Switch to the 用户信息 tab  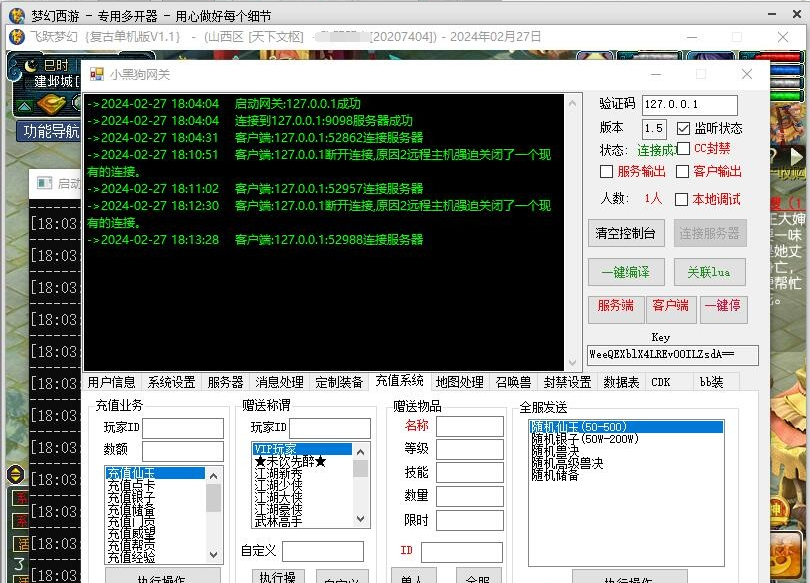tap(111, 382)
